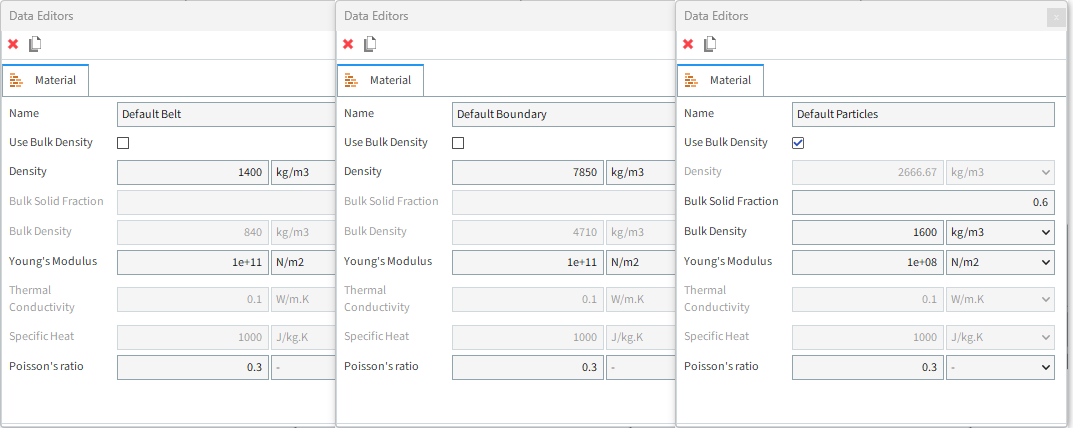1073x428 pixels.
Task: Click red delete icon in Default Boundary editor
Action: click(x=348, y=44)
